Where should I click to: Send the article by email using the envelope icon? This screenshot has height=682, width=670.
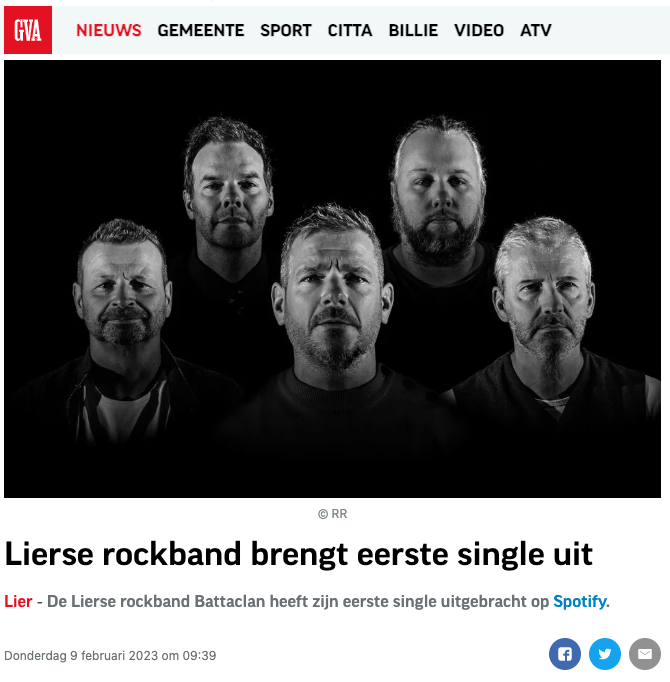pos(644,654)
